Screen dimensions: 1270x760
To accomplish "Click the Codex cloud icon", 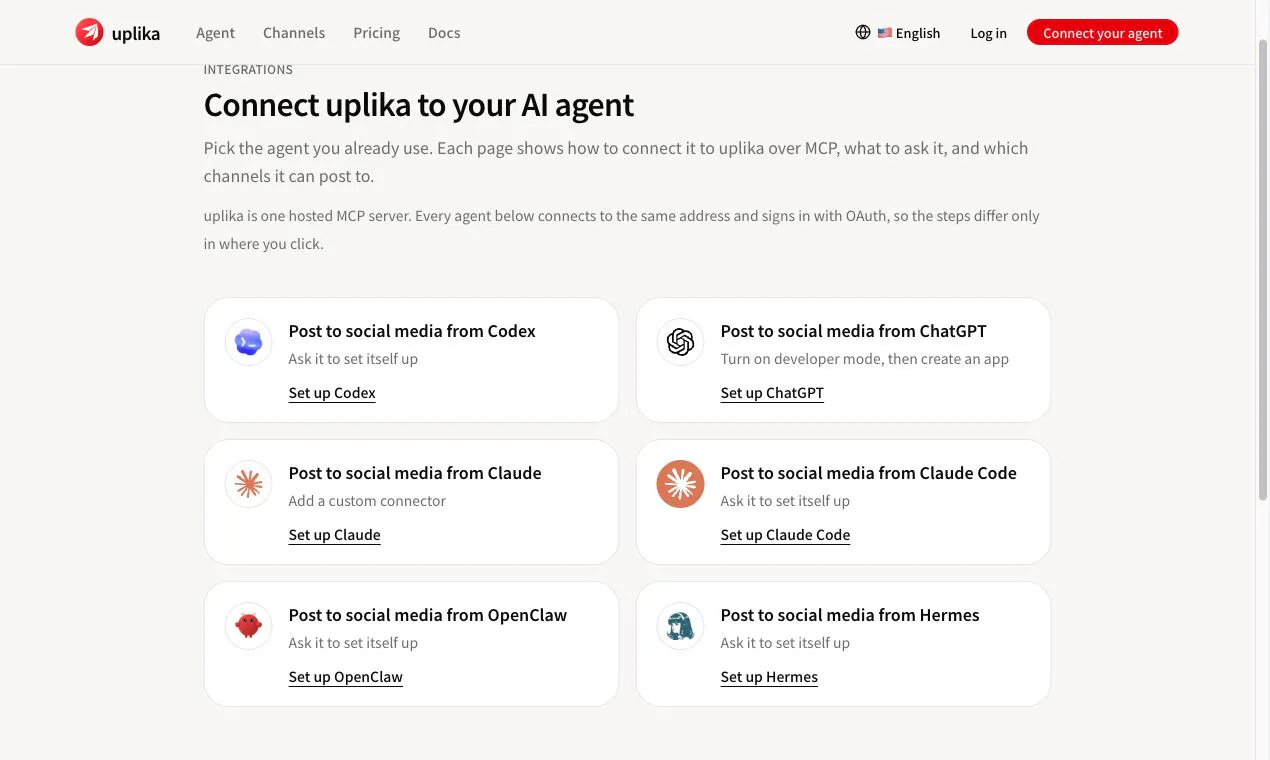I will 248,342.
